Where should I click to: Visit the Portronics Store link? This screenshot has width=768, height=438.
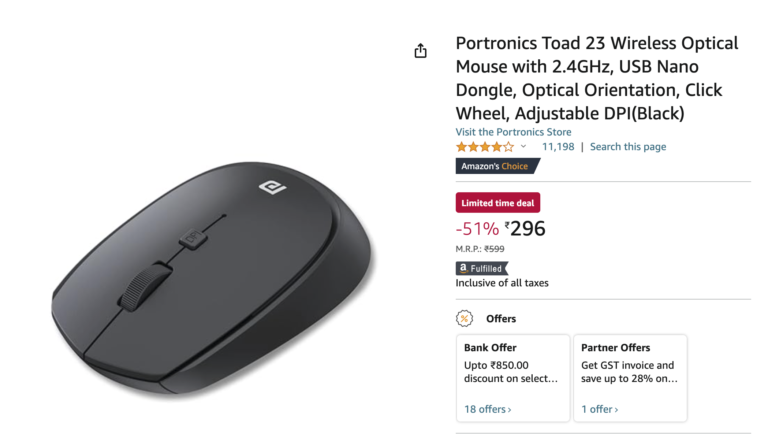(513, 132)
